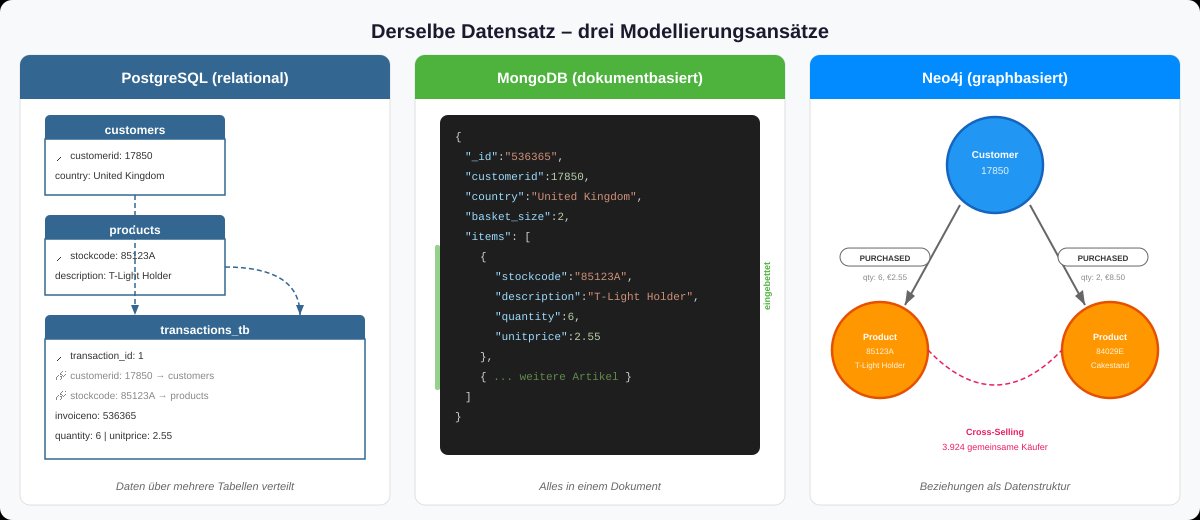
Task: Click the vertical green eingebettet label
Action: coord(768,286)
